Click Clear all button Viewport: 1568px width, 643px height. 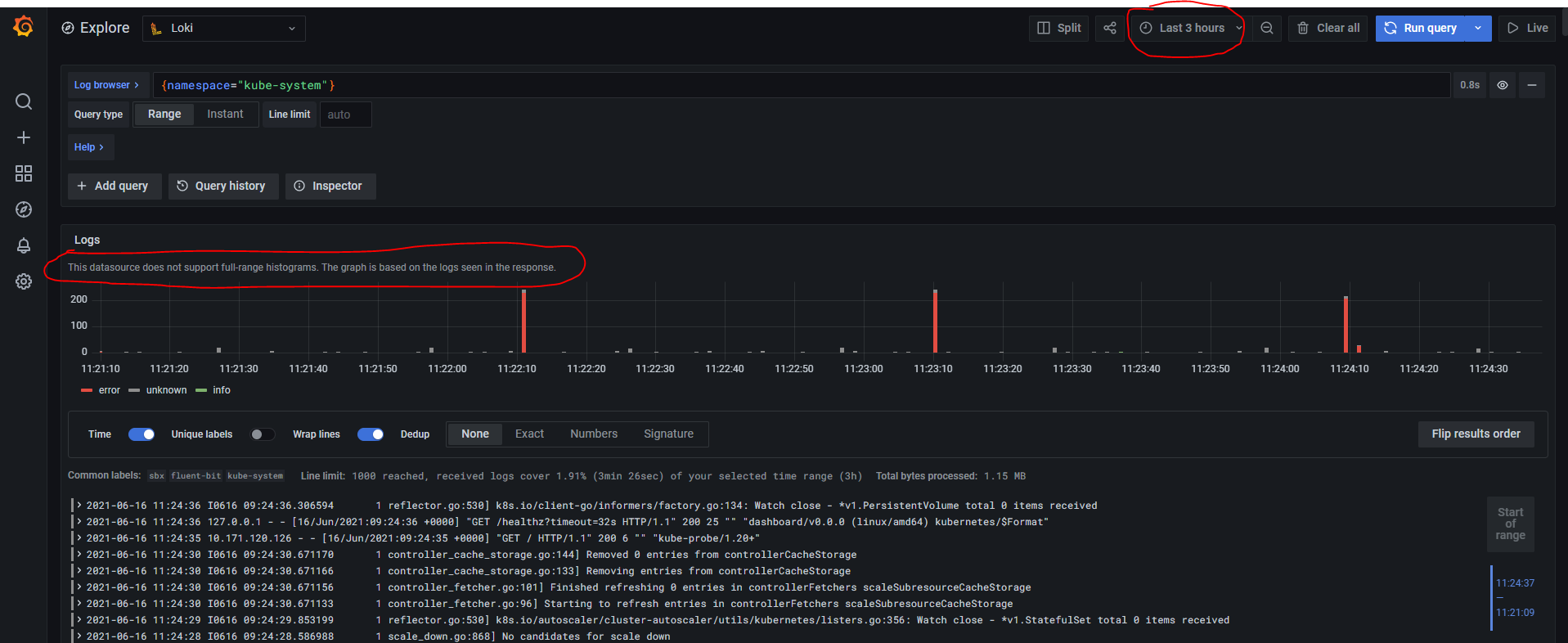pos(1328,29)
